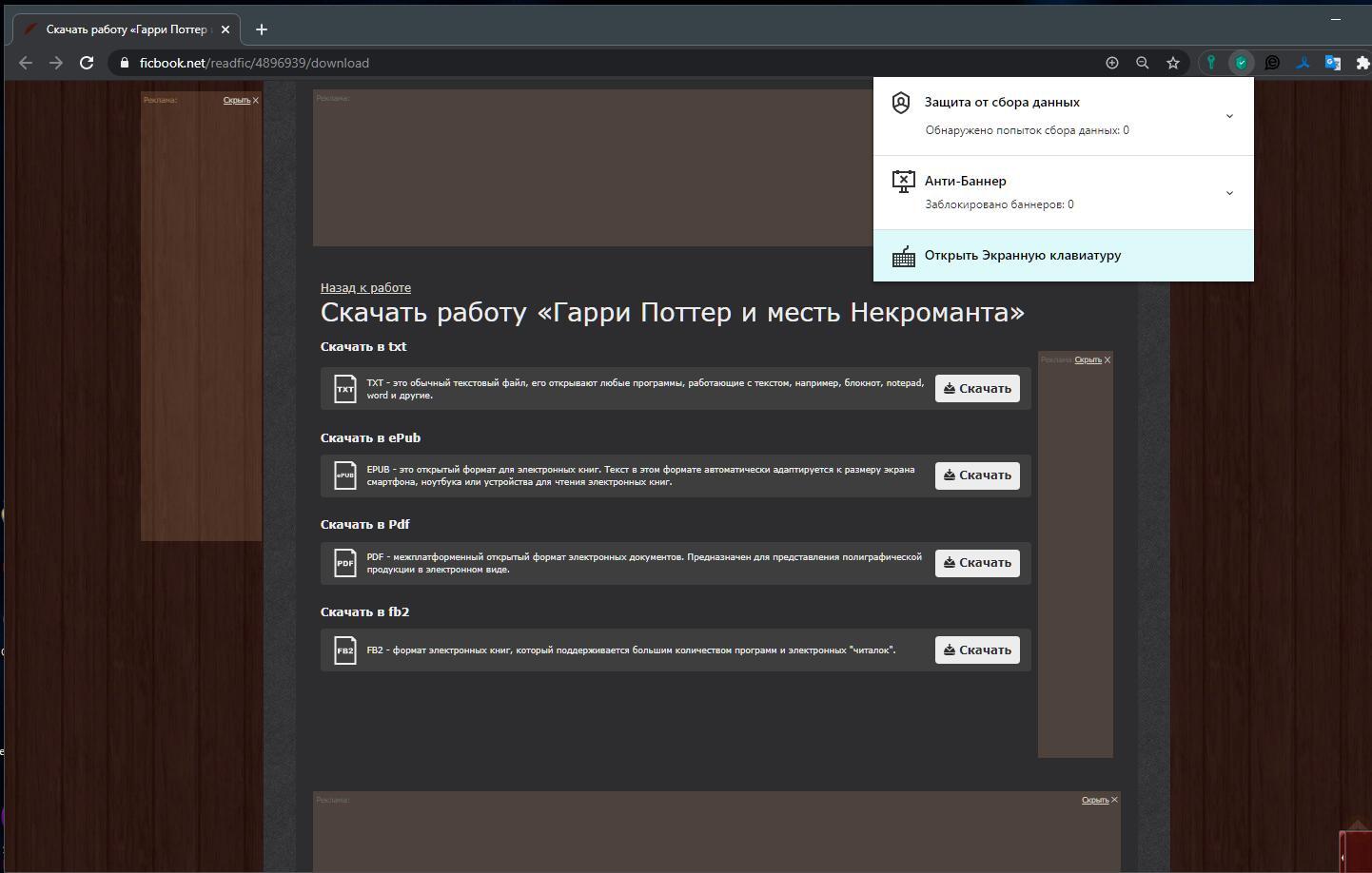Click the Kaspersky Protection shield extension
This screenshot has width=1372, height=873.
1242,63
